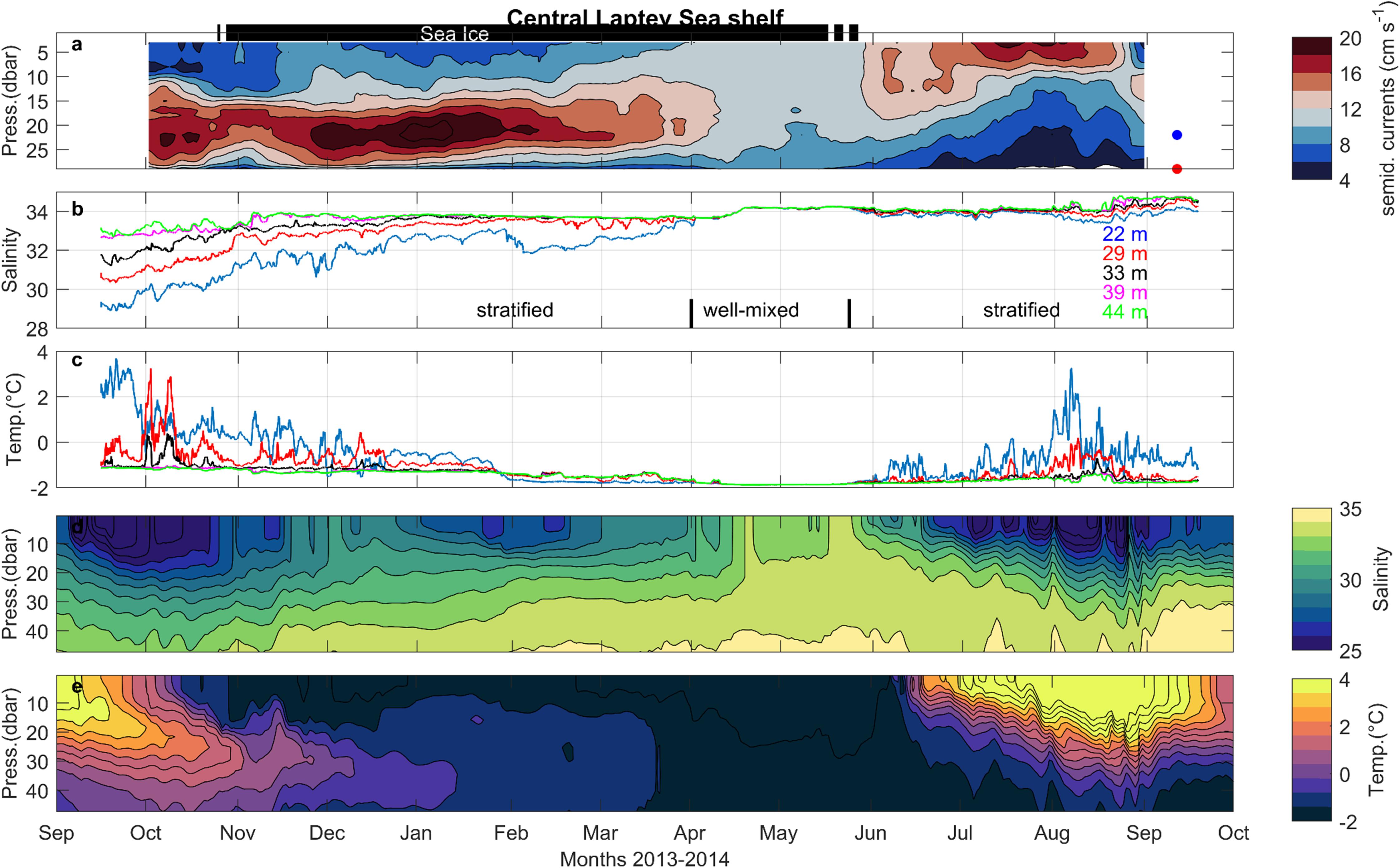Click the 'Feb' x-axis label

[511, 833]
